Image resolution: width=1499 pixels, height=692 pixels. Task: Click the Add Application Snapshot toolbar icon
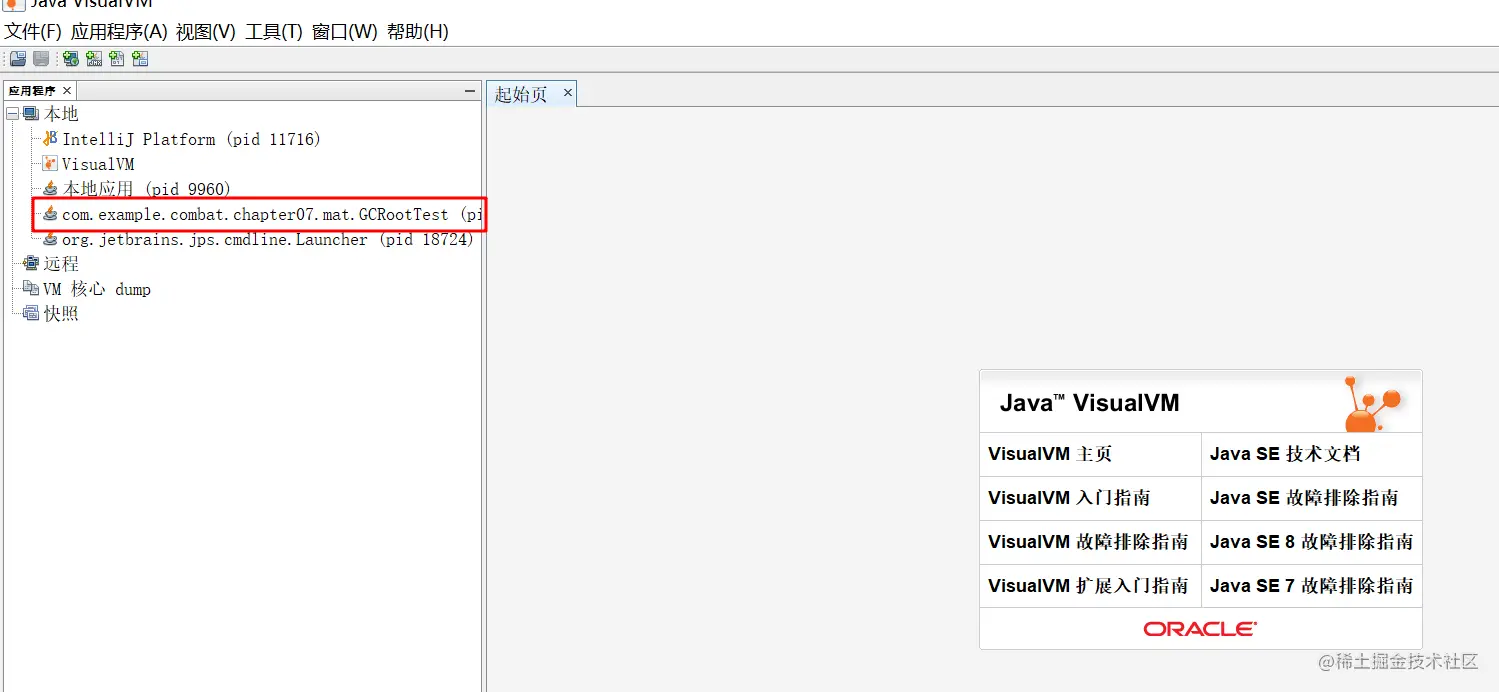pyautogui.click(x=140, y=59)
